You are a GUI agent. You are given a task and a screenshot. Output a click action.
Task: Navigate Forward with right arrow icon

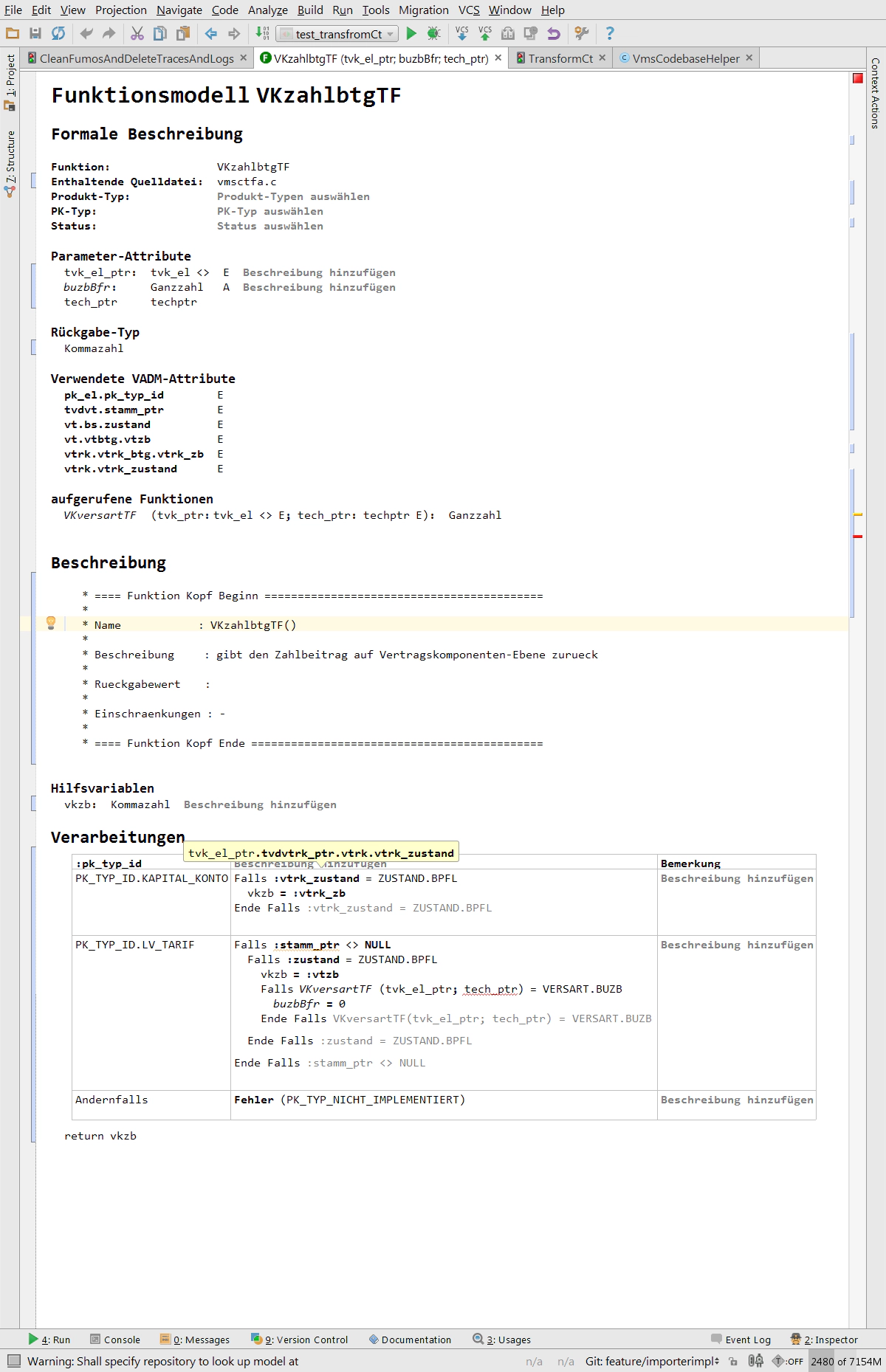pyautogui.click(x=234, y=33)
